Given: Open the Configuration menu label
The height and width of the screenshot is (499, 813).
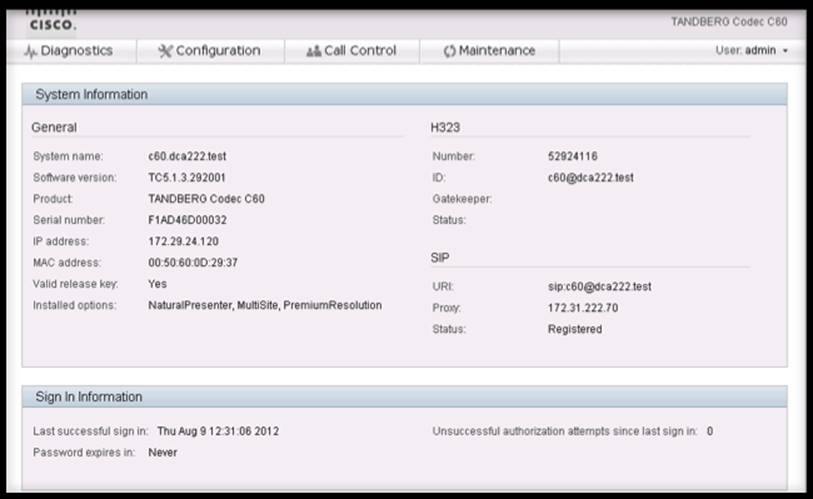Looking at the screenshot, I should tap(218, 51).
